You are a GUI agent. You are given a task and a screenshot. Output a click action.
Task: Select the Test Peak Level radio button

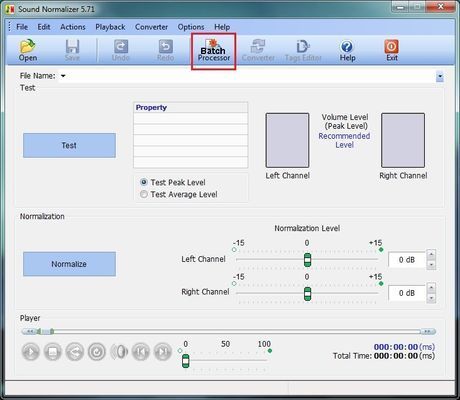[x=144, y=182]
